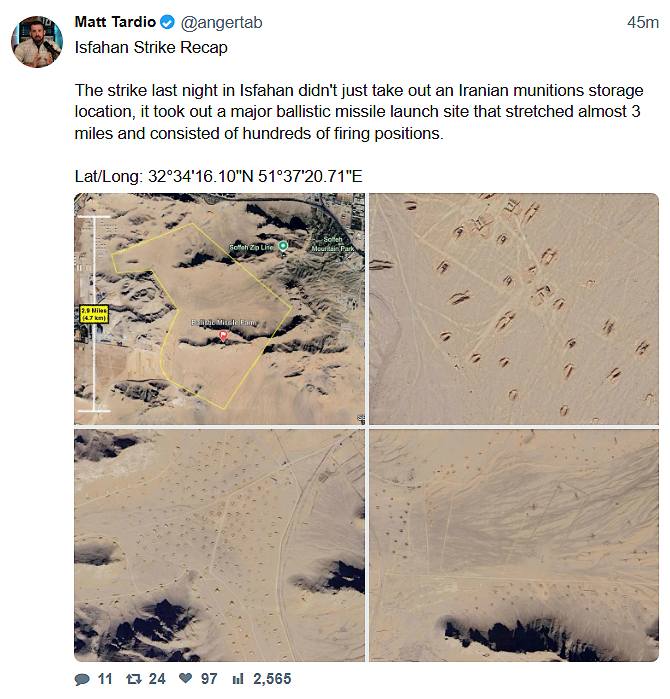Viewport: 670px width, 699px height.
Task: Like the post with heart icon
Action: (185, 678)
